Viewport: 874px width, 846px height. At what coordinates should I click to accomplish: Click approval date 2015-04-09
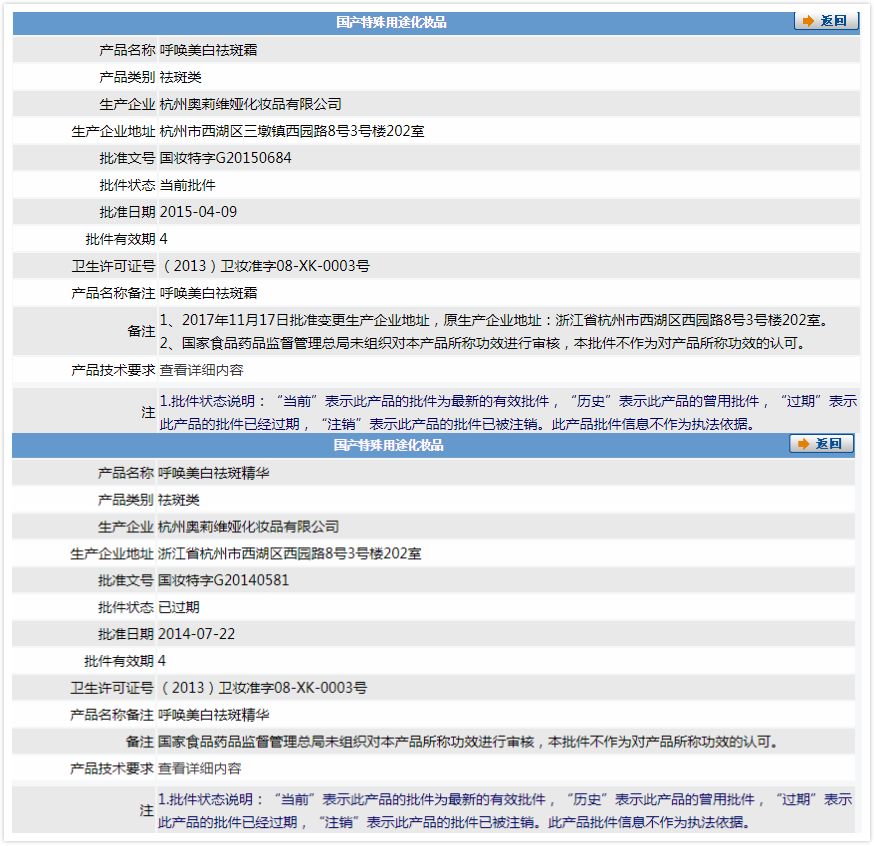click(x=198, y=212)
